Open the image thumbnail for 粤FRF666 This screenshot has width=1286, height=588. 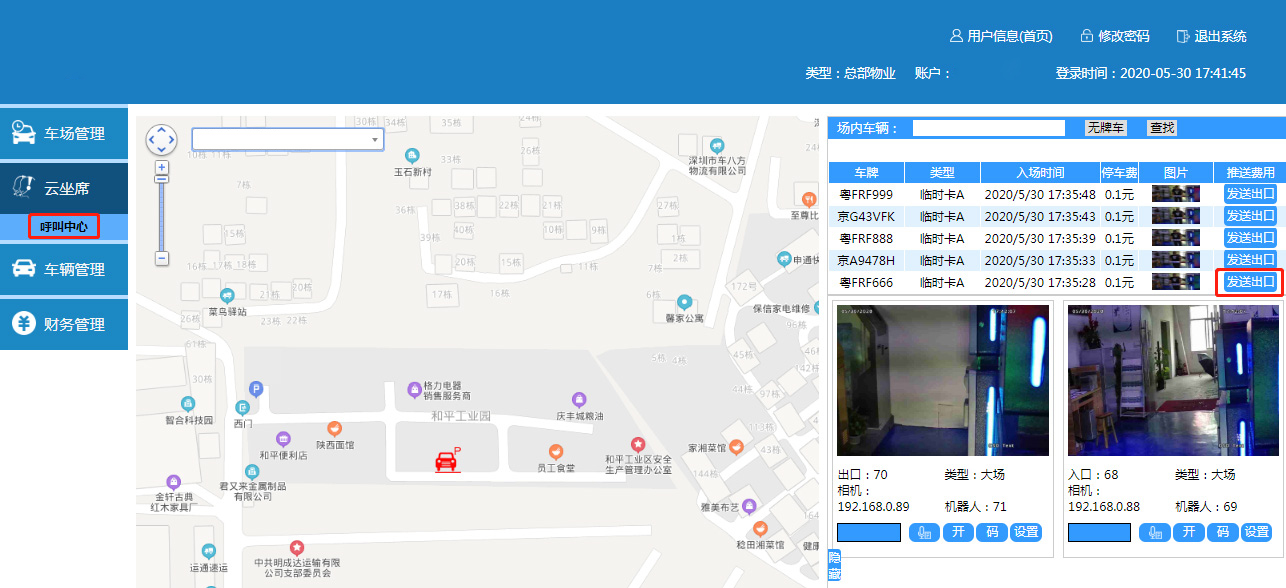(x=1175, y=282)
